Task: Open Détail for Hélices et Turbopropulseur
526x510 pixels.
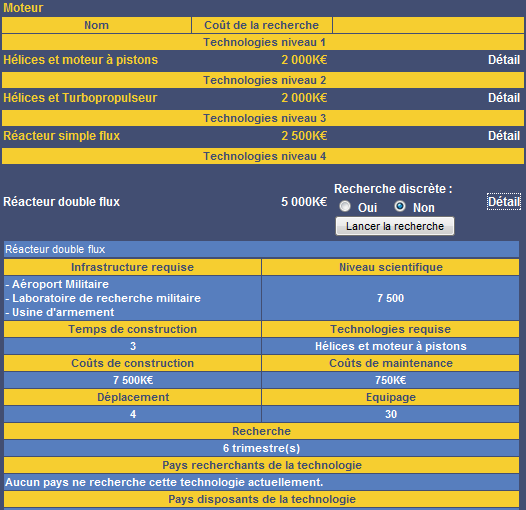Action: 504,98
